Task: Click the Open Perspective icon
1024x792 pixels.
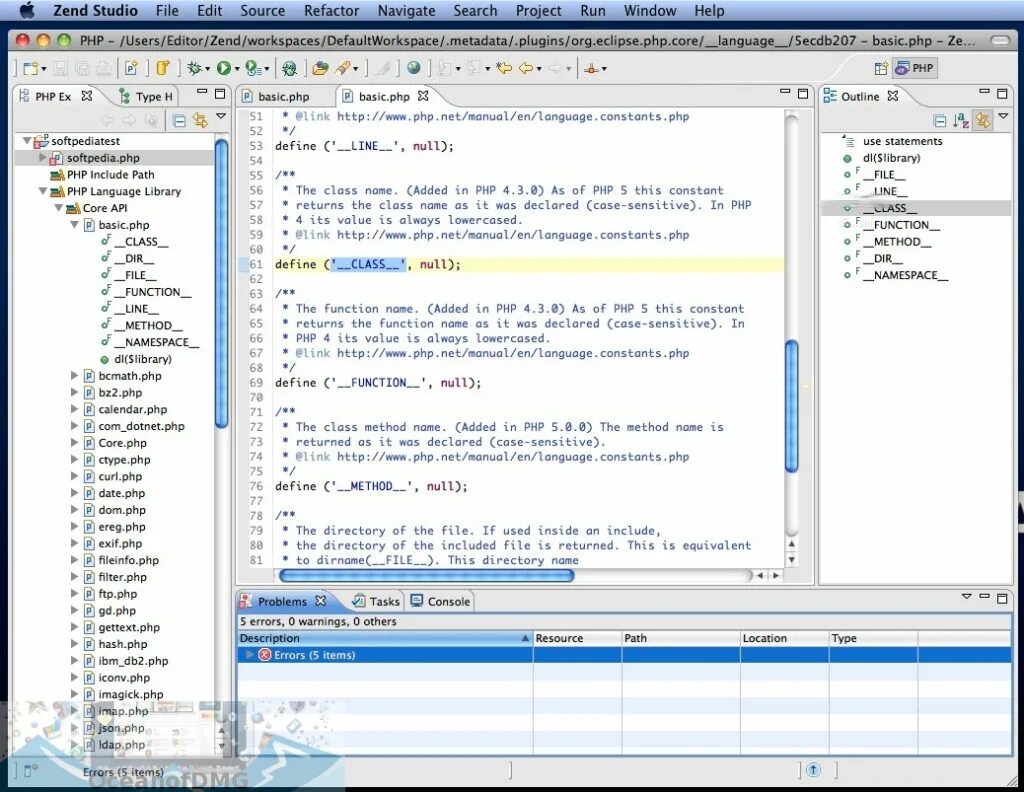Action: pyautogui.click(x=881, y=68)
